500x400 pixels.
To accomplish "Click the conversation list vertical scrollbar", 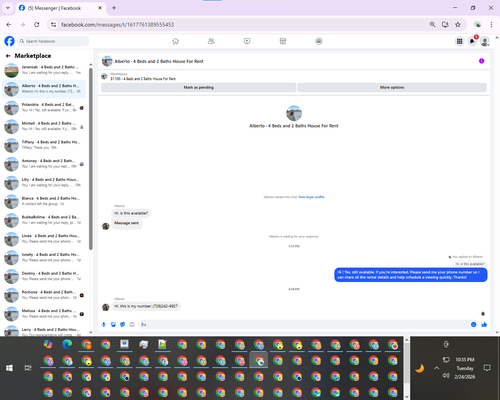I will [91, 159].
